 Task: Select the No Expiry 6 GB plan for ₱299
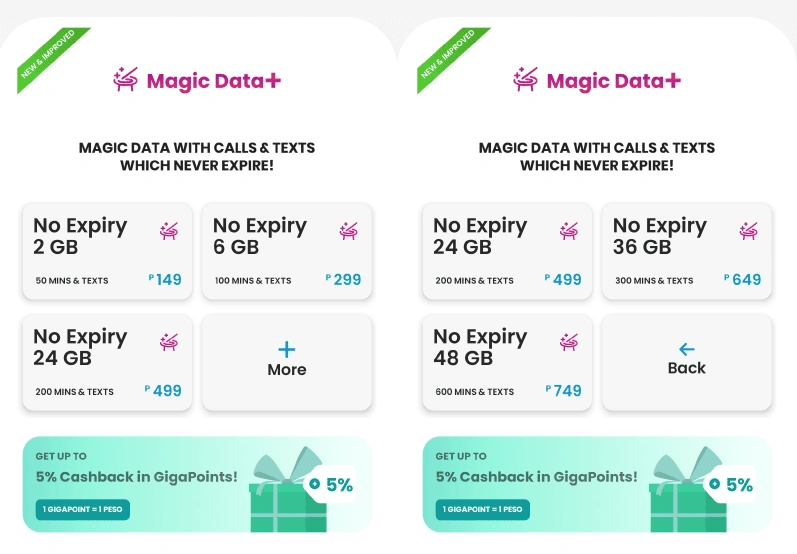(x=287, y=251)
